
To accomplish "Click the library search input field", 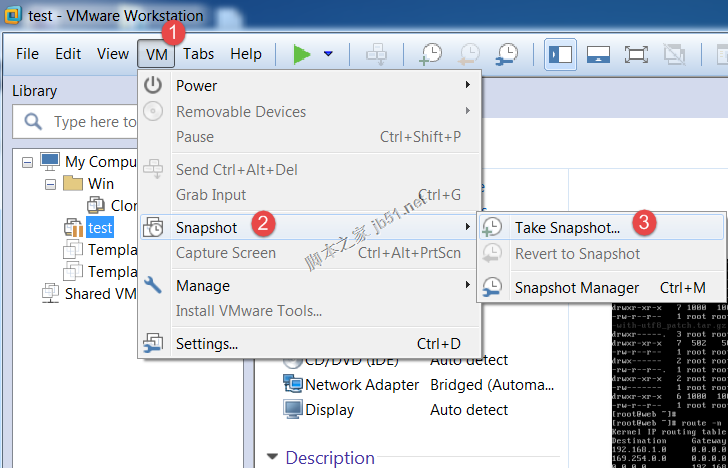I will pos(94,122).
